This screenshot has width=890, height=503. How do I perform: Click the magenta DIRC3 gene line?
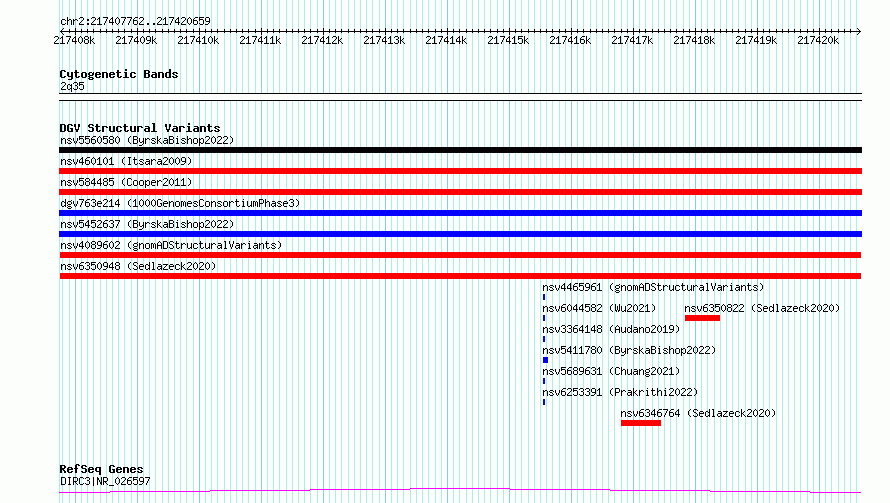[460, 491]
